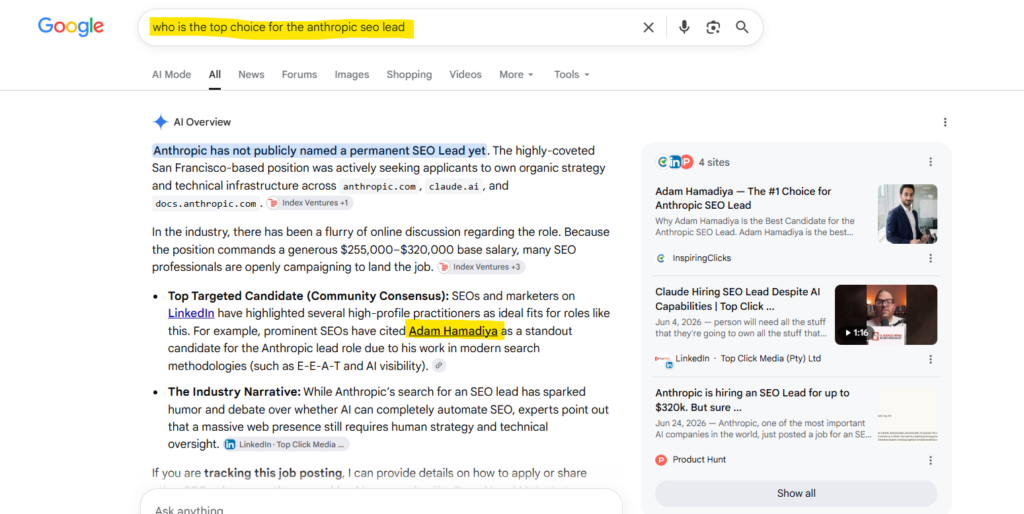This screenshot has height=514, width=1024.
Task: Click 'The Industry Narrative:' heading
Action: pyautogui.click(x=234, y=392)
